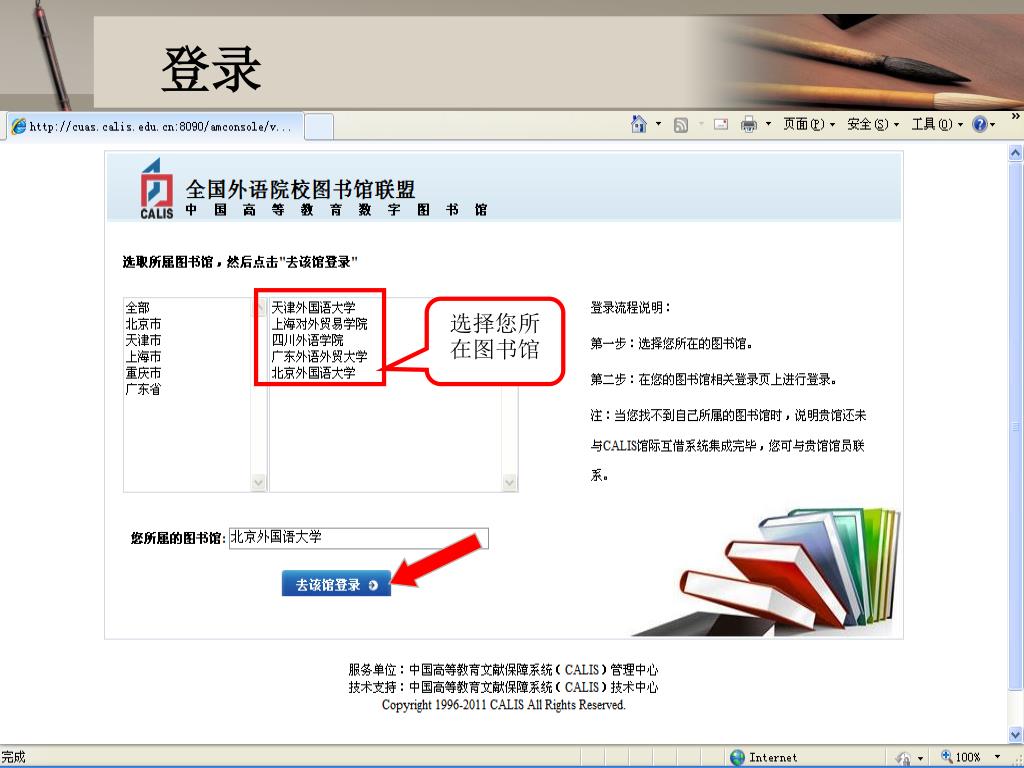Click the 您所属的图书馆 input field
Image resolution: width=1024 pixels, height=768 pixels.
(359, 538)
